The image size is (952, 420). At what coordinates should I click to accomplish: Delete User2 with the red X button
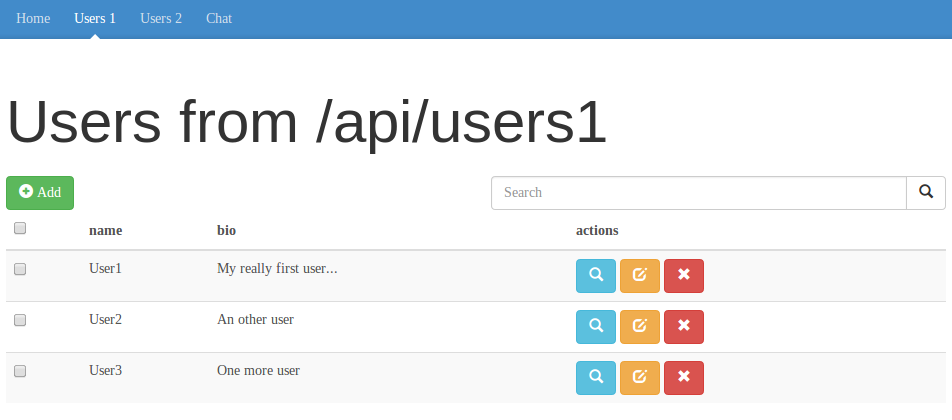(x=684, y=327)
